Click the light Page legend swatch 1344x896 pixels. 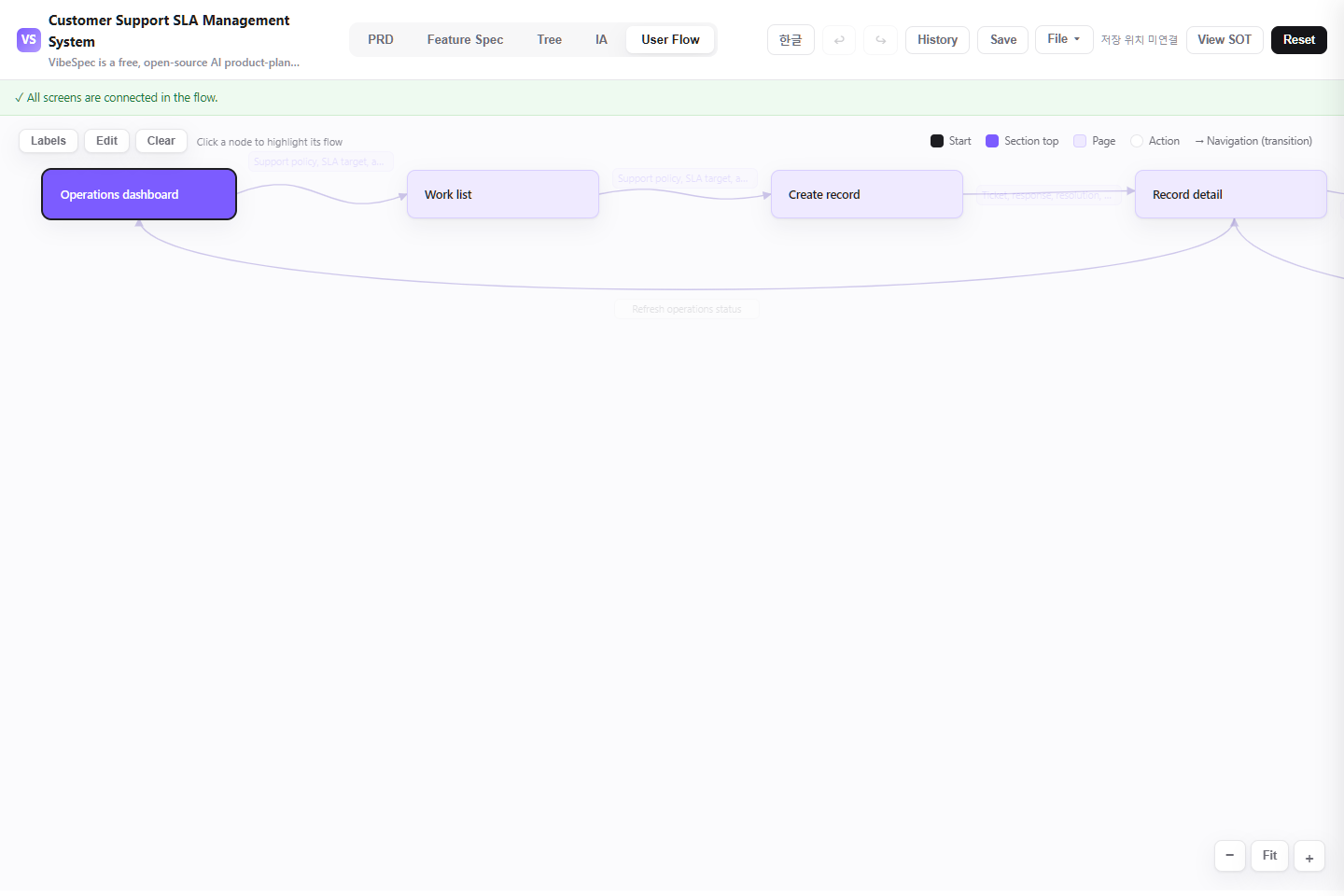tap(1080, 141)
